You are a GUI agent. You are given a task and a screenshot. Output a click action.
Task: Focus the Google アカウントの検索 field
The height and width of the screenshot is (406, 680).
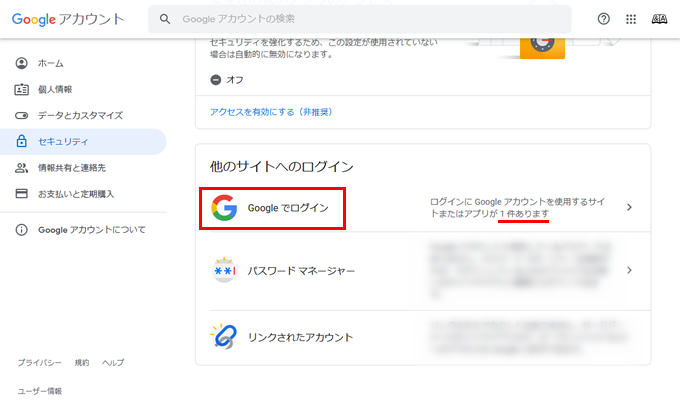[x=360, y=19]
